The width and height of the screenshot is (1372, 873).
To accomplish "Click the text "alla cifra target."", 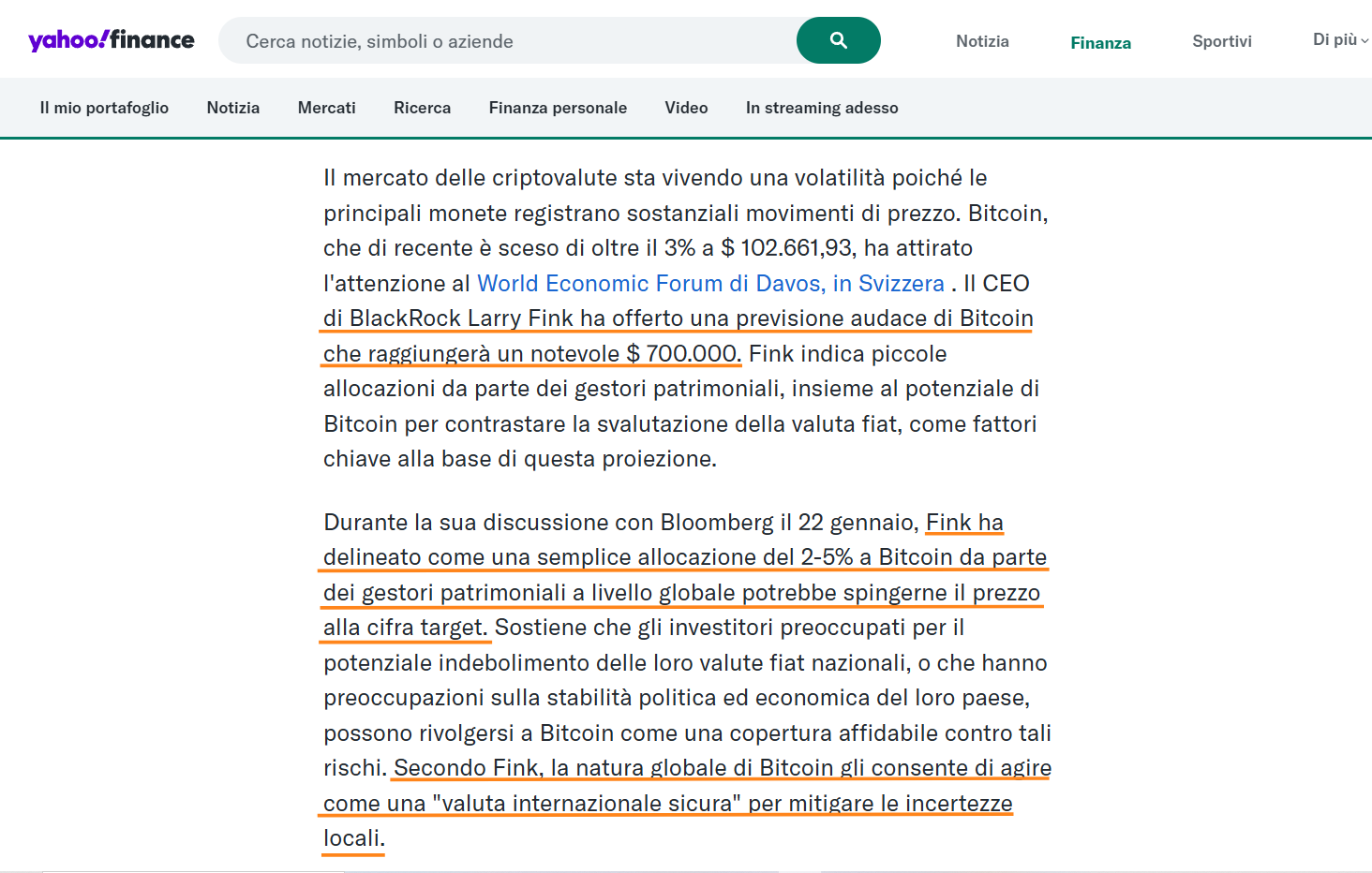I will (x=405, y=628).
